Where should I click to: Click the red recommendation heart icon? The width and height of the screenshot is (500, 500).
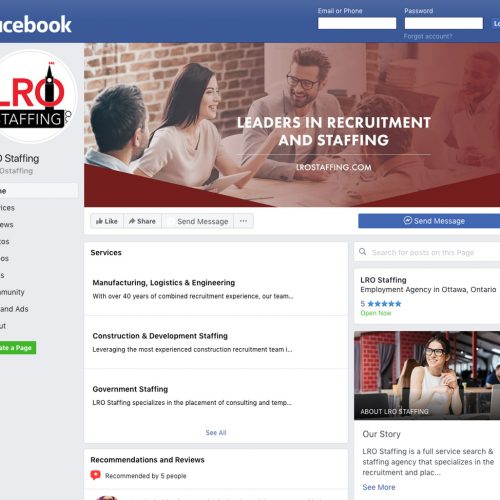[x=95, y=475]
